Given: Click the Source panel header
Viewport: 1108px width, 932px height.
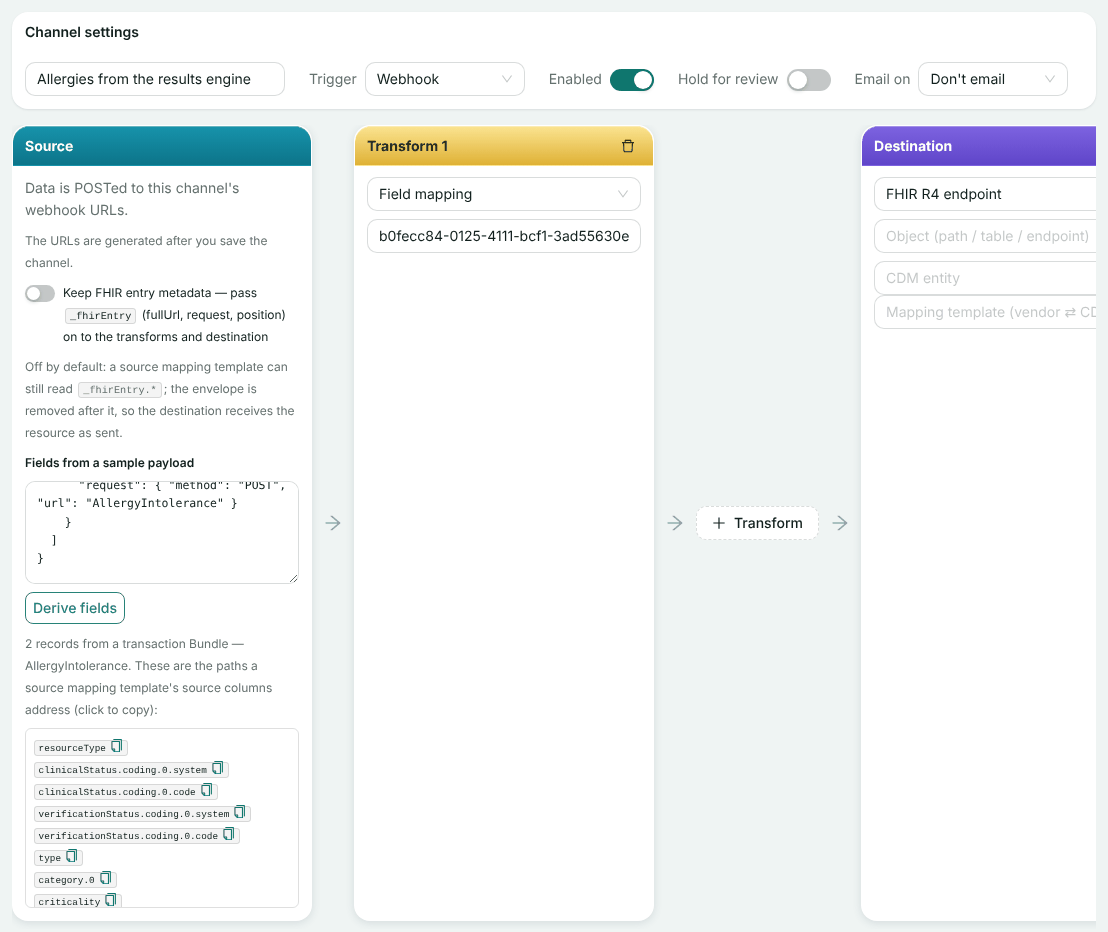Looking at the screenshot, I should click(162, 146).
